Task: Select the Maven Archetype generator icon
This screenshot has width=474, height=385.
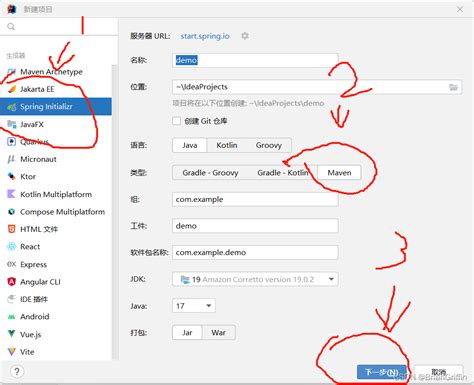Action: point(12,72)
